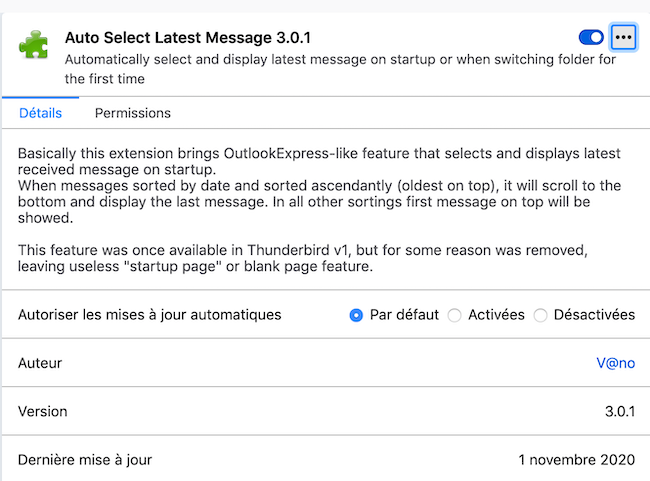This screenshot has width=650, height=481.
Task: Switch to the Détails tab
Action: pos(40,113)
